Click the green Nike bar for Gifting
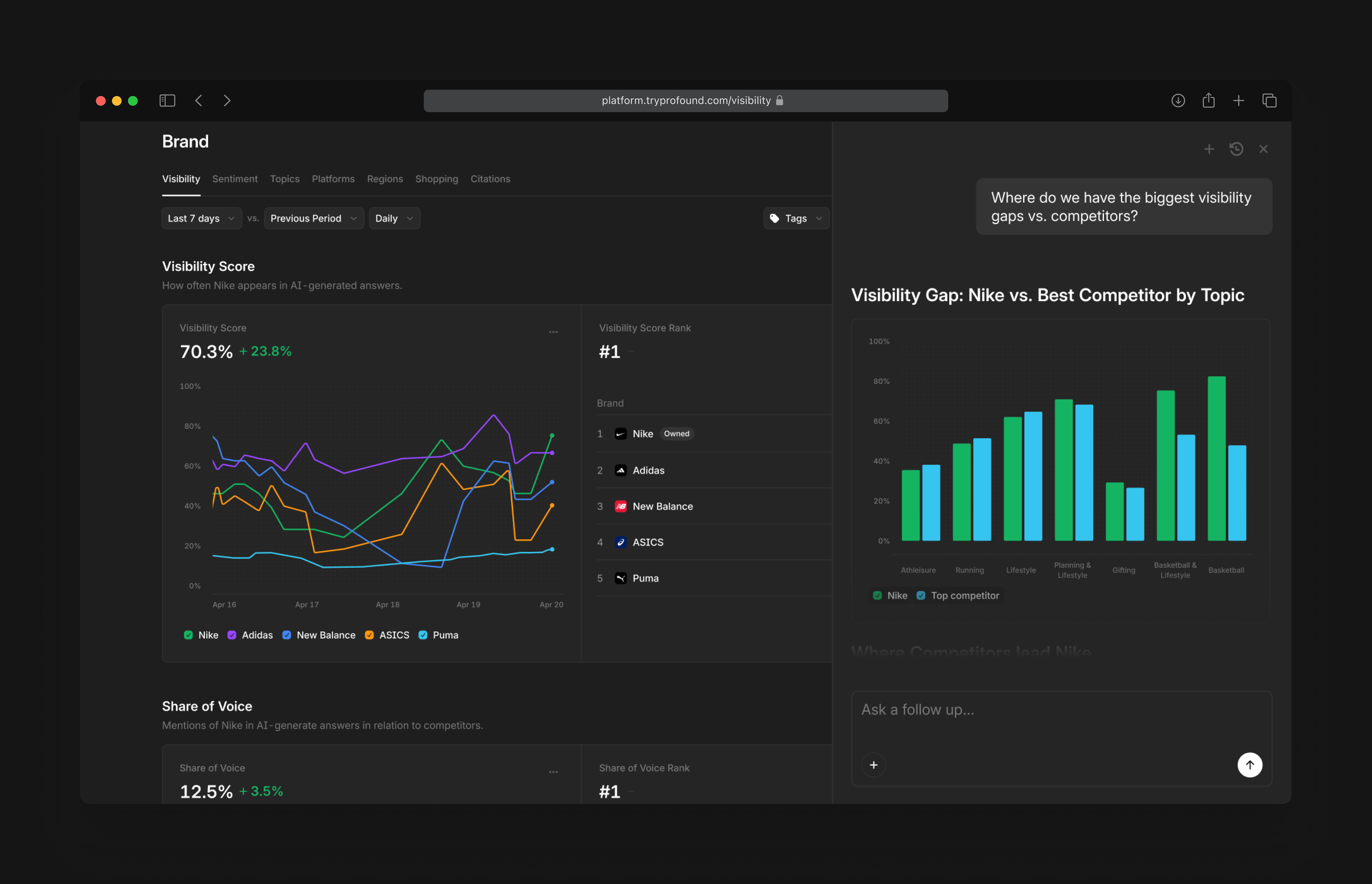Image resolution: width=1372 pixels, height=884 pixels. (1114, 512)
